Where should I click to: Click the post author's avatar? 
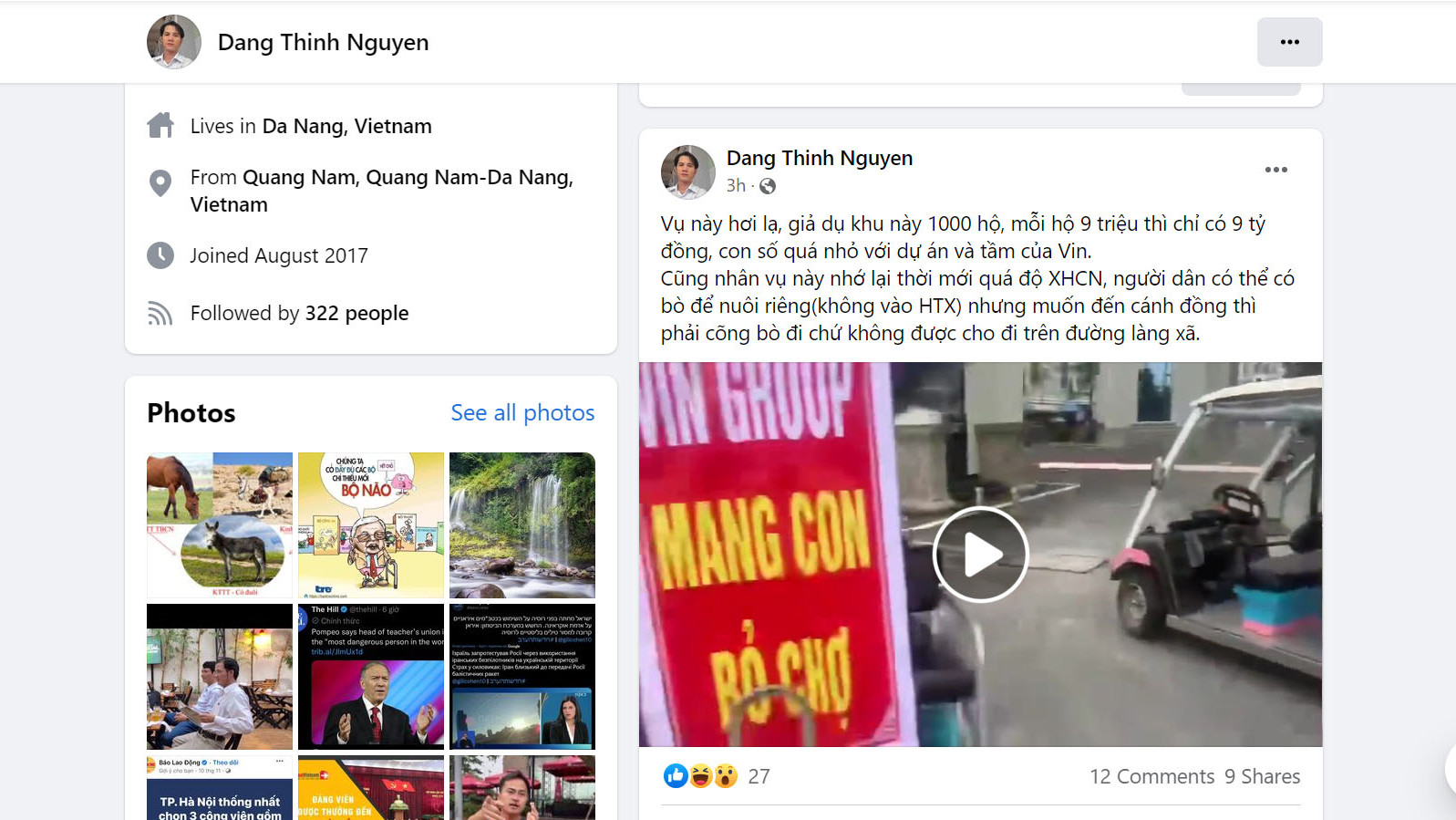coord(687,171)
